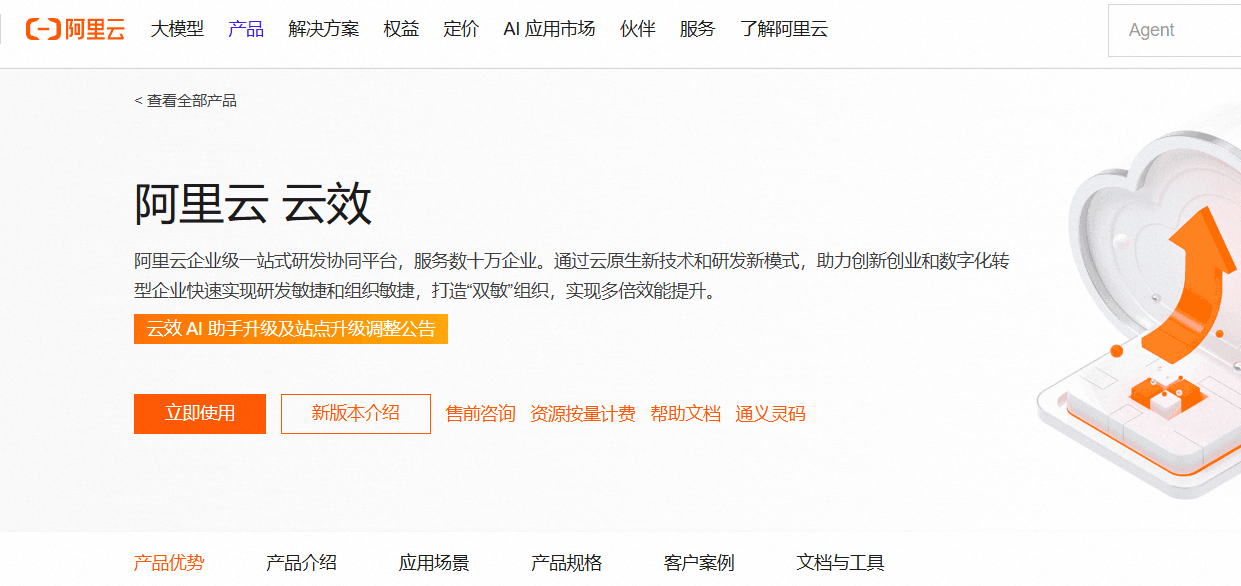This screenshot has width=1241, height=586.
Task: Open the 售前咨询 link
Action: 481,414
